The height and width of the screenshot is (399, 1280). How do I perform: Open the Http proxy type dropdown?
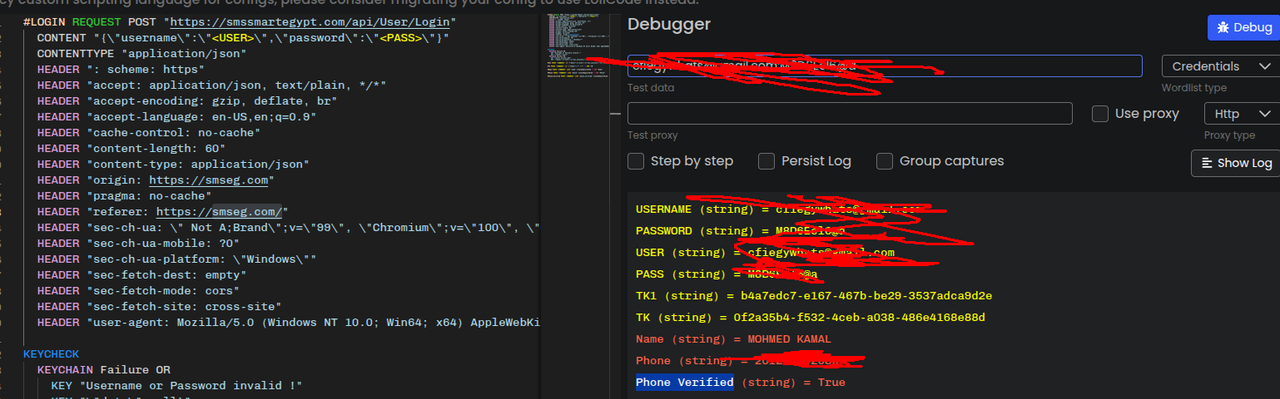pos(1241,114)
